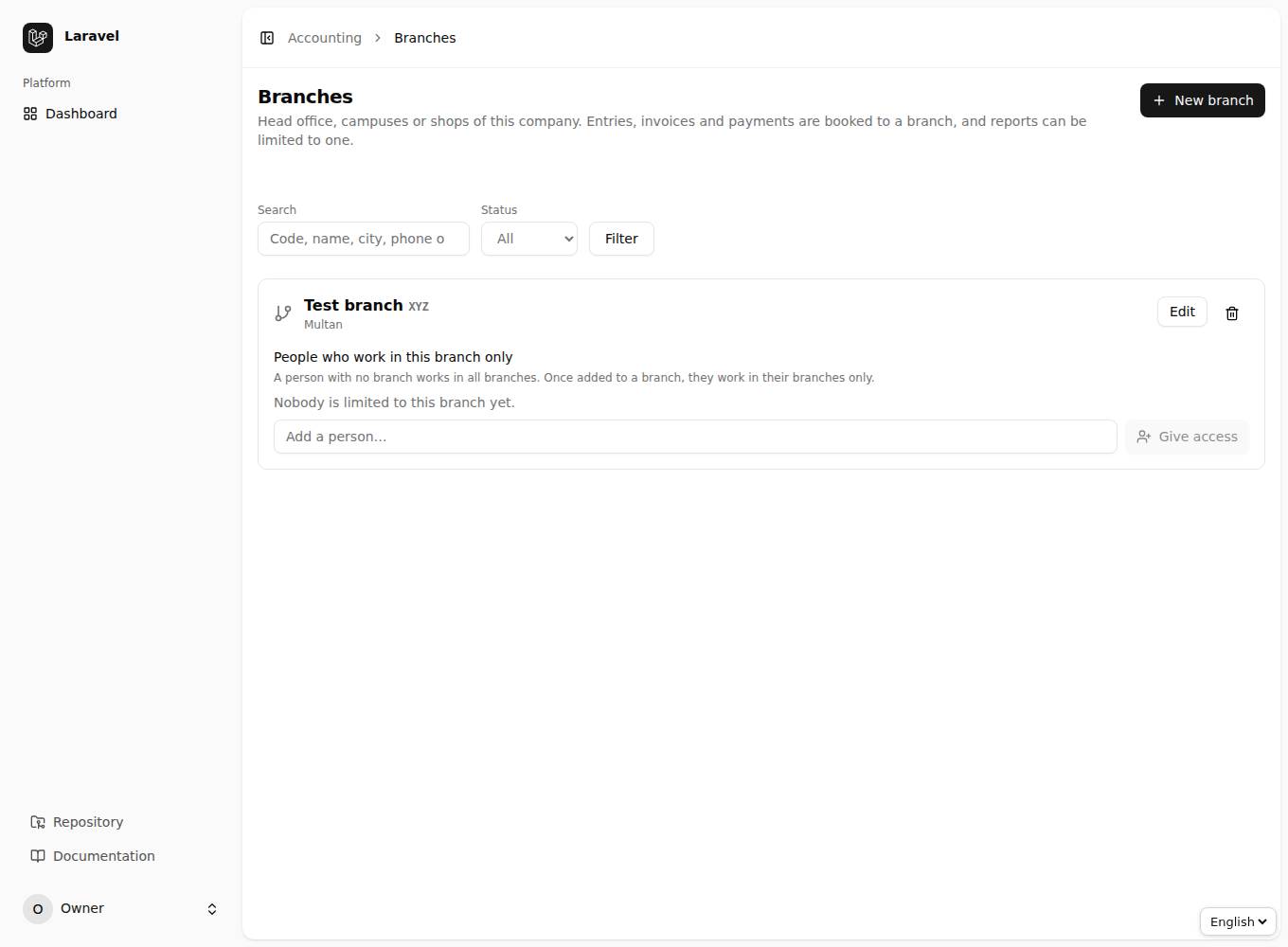Click the Laravel app name
1288x947 pixels.
[x=92, y=36]
